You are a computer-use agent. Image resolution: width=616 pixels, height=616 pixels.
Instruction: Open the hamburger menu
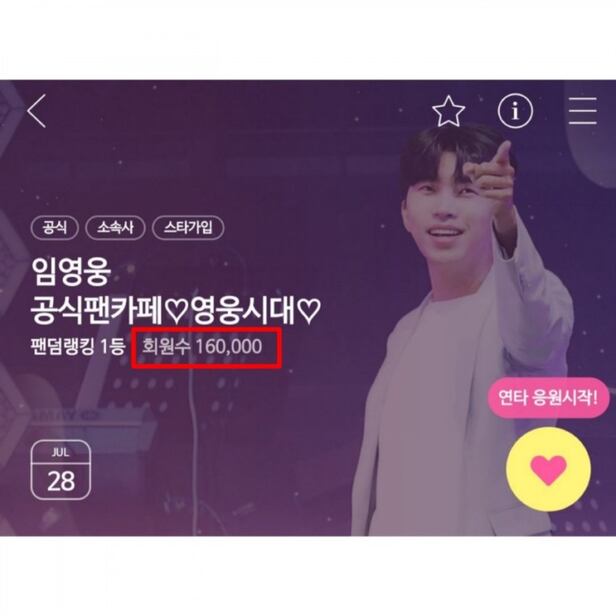(583, 111)
